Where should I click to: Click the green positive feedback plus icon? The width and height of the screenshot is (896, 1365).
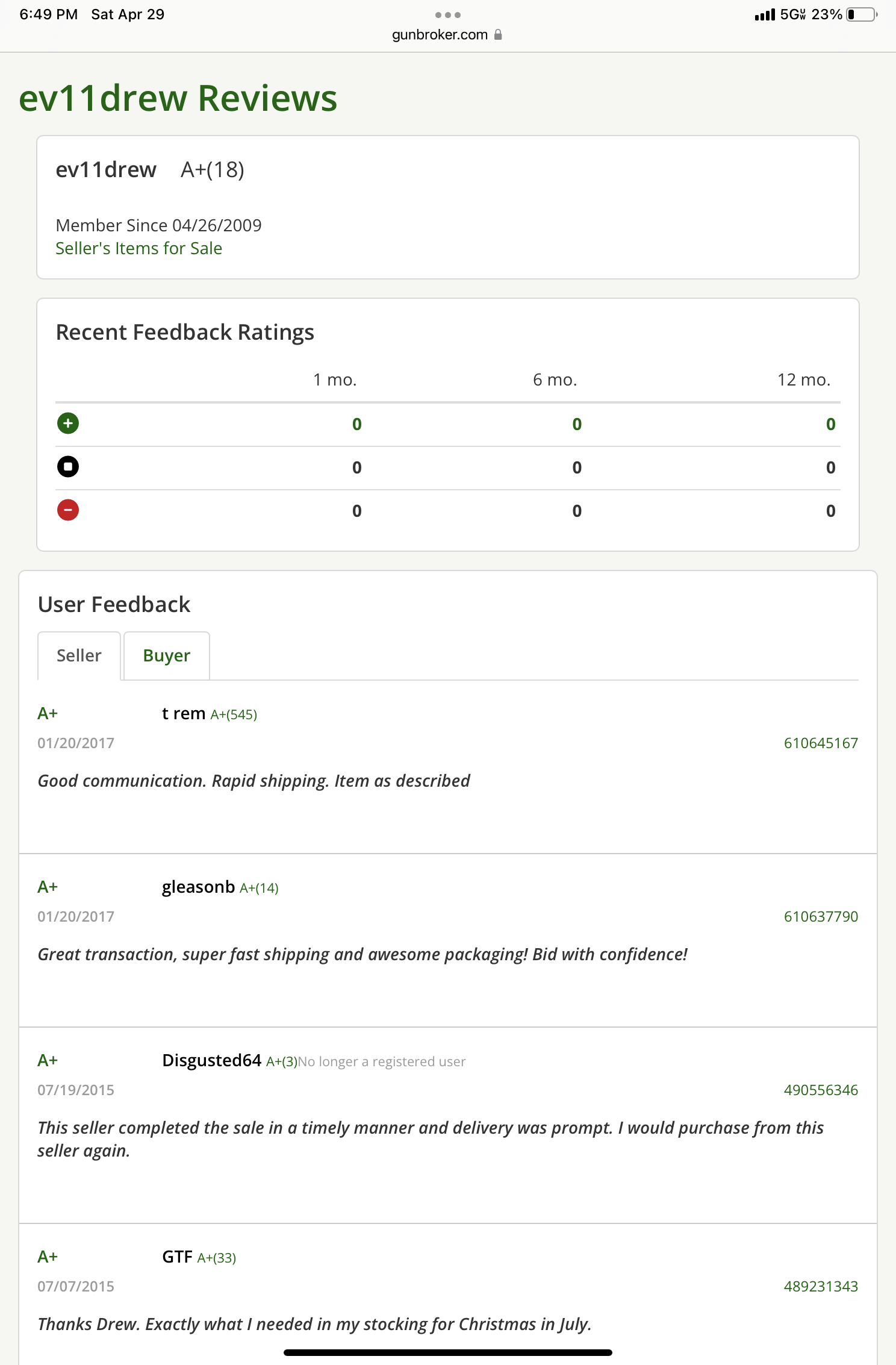pos(68,423)
